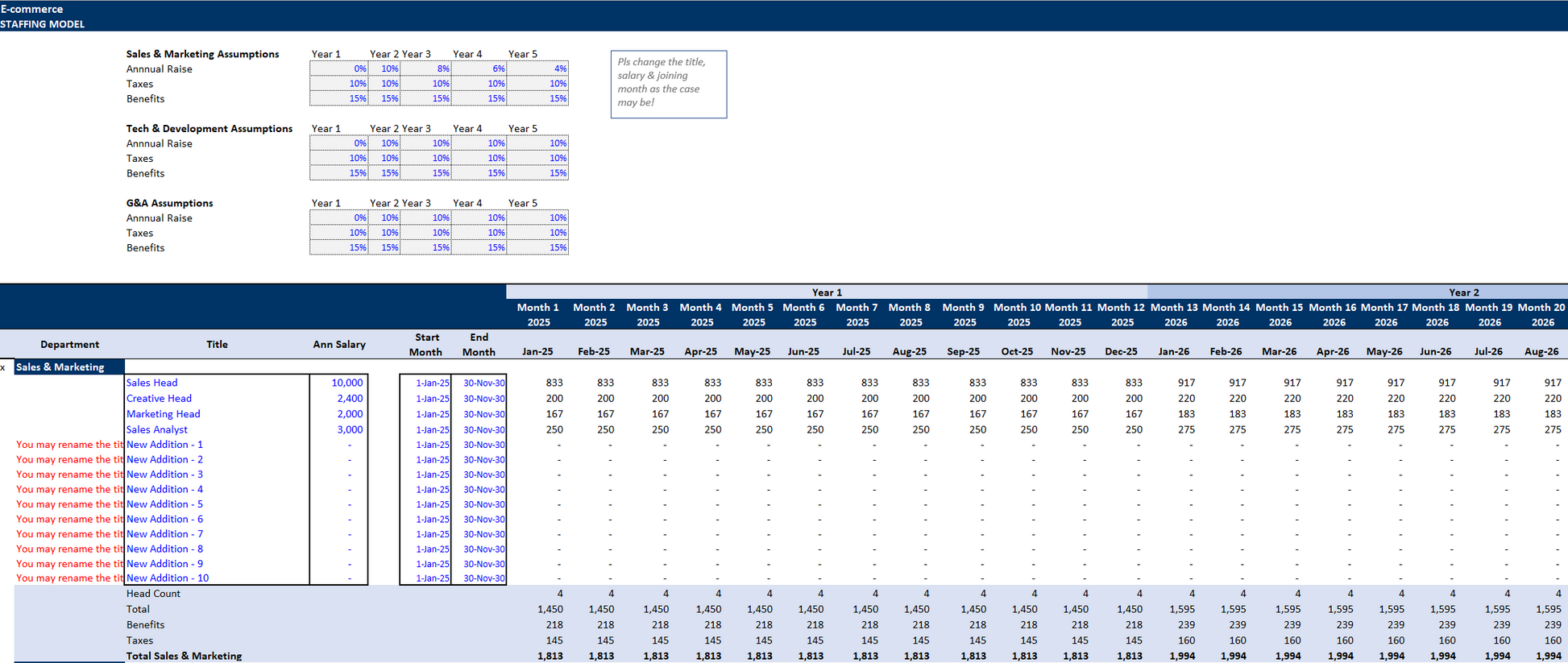Select G&A Year 5 Benefits percentage cell
1568x663 pixels.
pos(538,248)
